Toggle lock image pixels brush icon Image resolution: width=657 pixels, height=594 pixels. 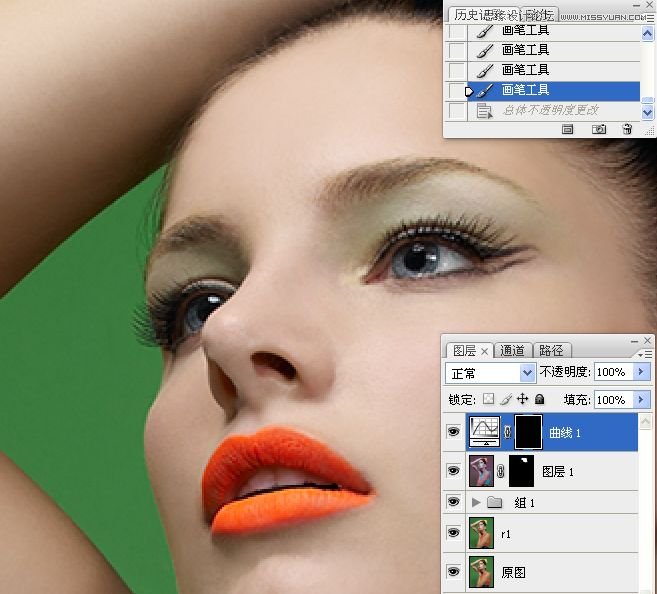pos(506,399)
